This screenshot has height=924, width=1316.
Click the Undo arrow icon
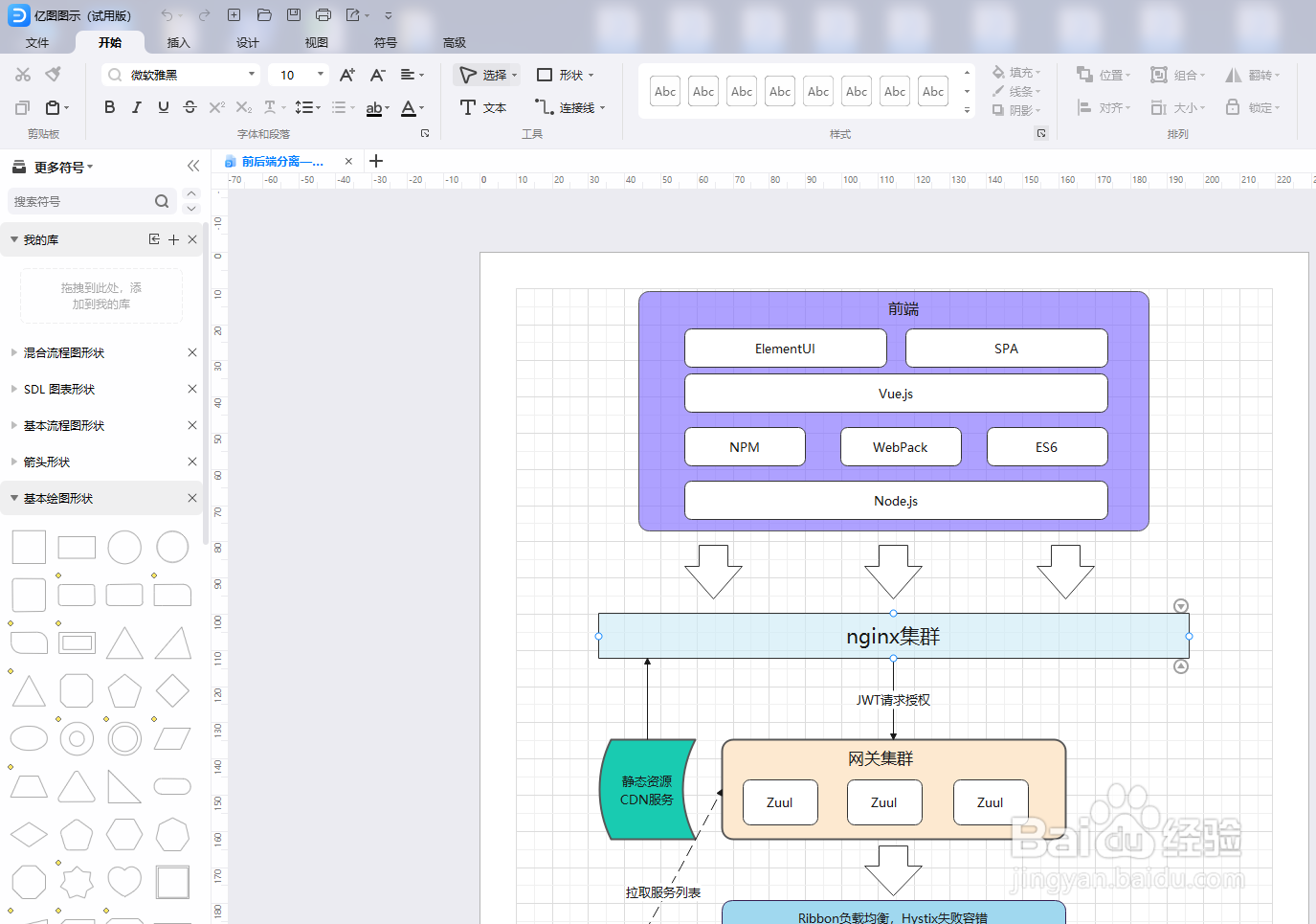[x=167, y=15]
